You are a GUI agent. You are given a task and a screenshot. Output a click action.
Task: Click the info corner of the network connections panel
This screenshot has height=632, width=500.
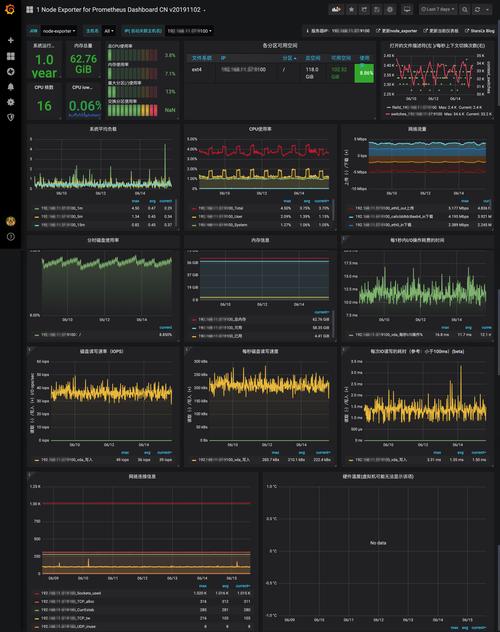point(29,474)
